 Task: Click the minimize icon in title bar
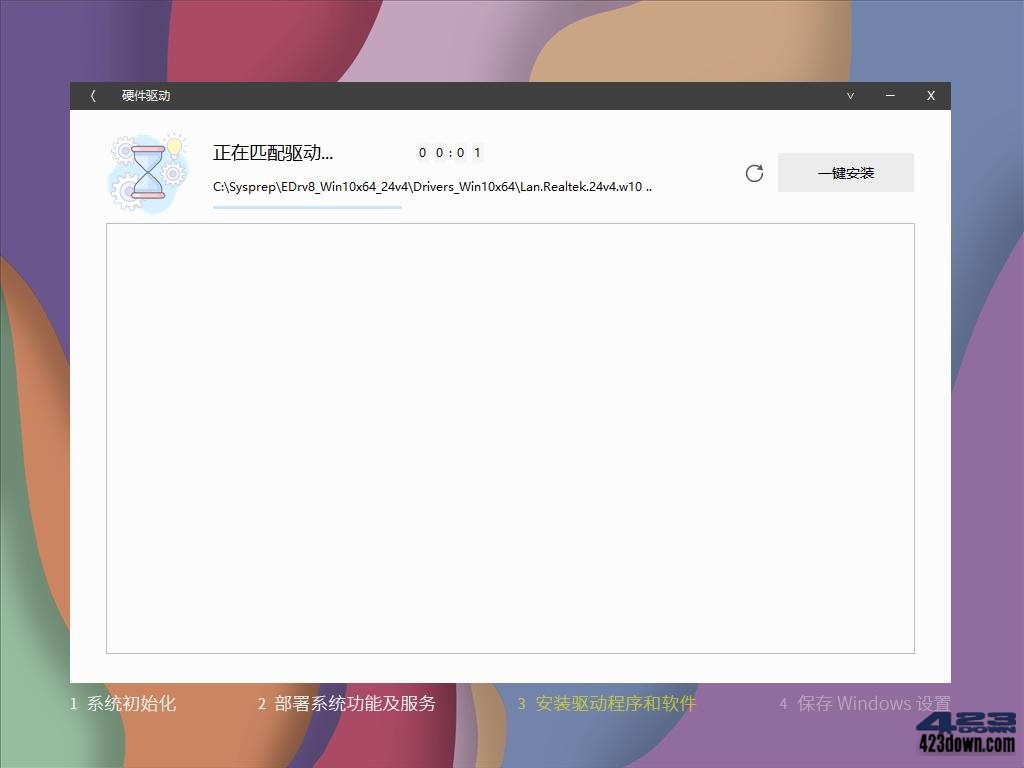[x=889, y=95]
